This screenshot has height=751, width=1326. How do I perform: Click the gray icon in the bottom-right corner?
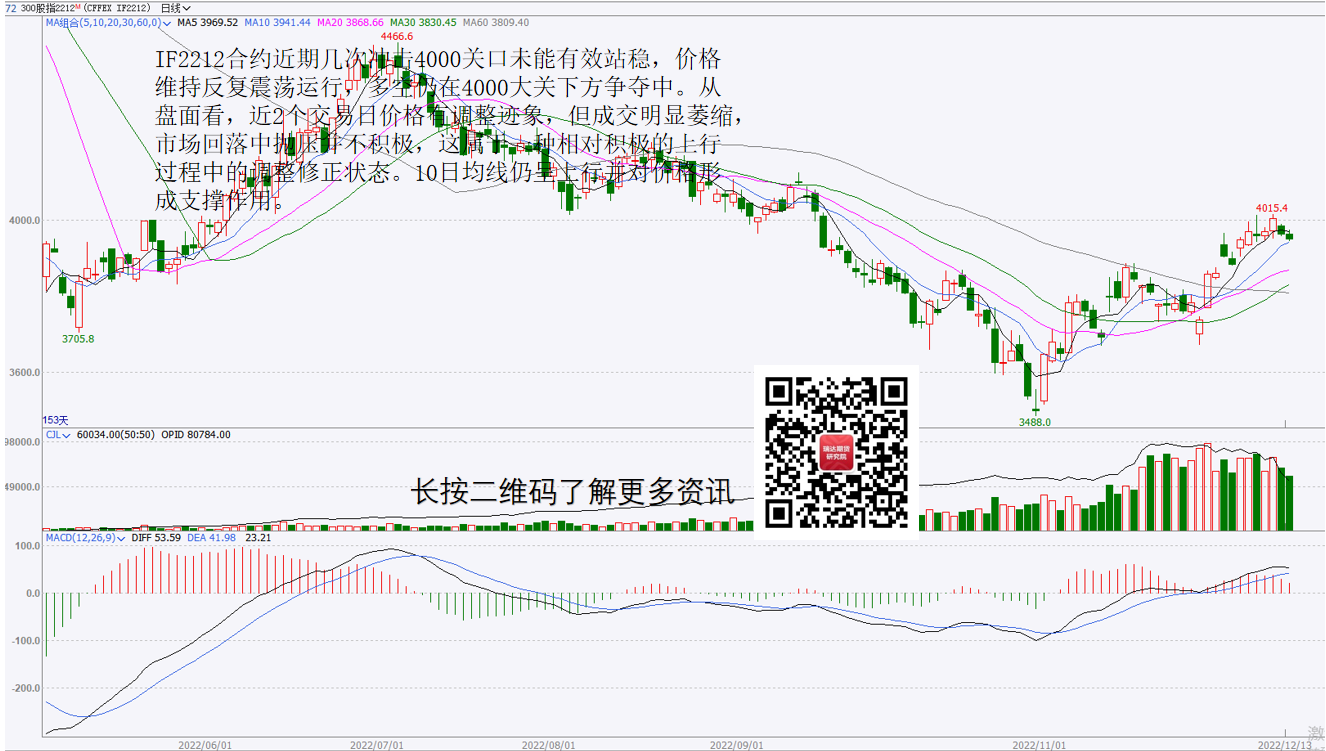[1315, 736]
